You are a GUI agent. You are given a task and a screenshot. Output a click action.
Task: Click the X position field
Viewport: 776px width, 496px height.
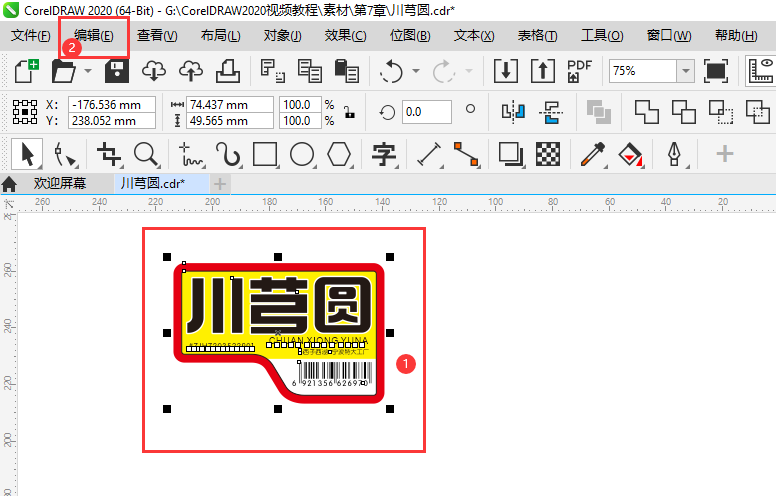(112, 104)
